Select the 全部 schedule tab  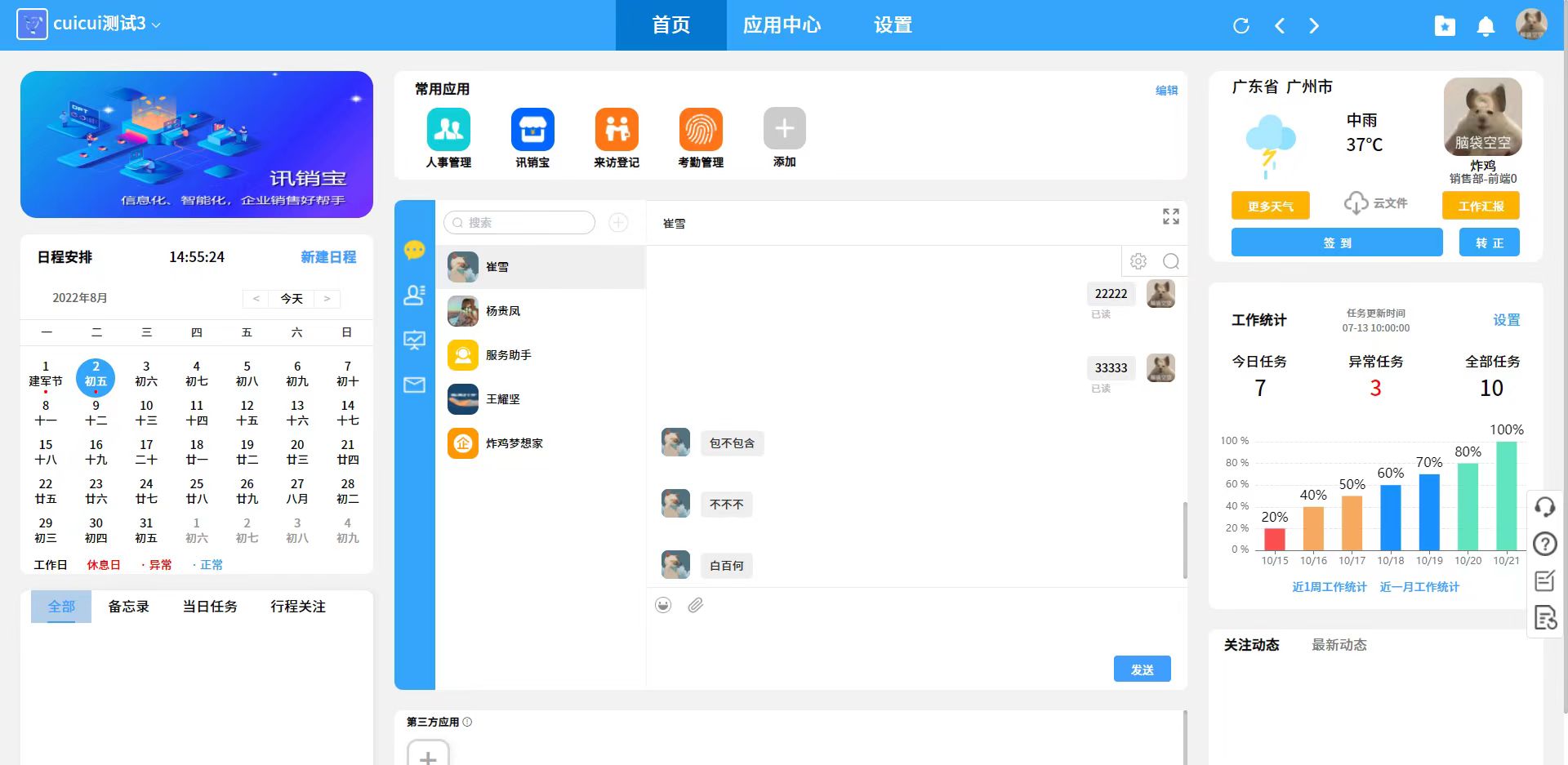(61, 607)
